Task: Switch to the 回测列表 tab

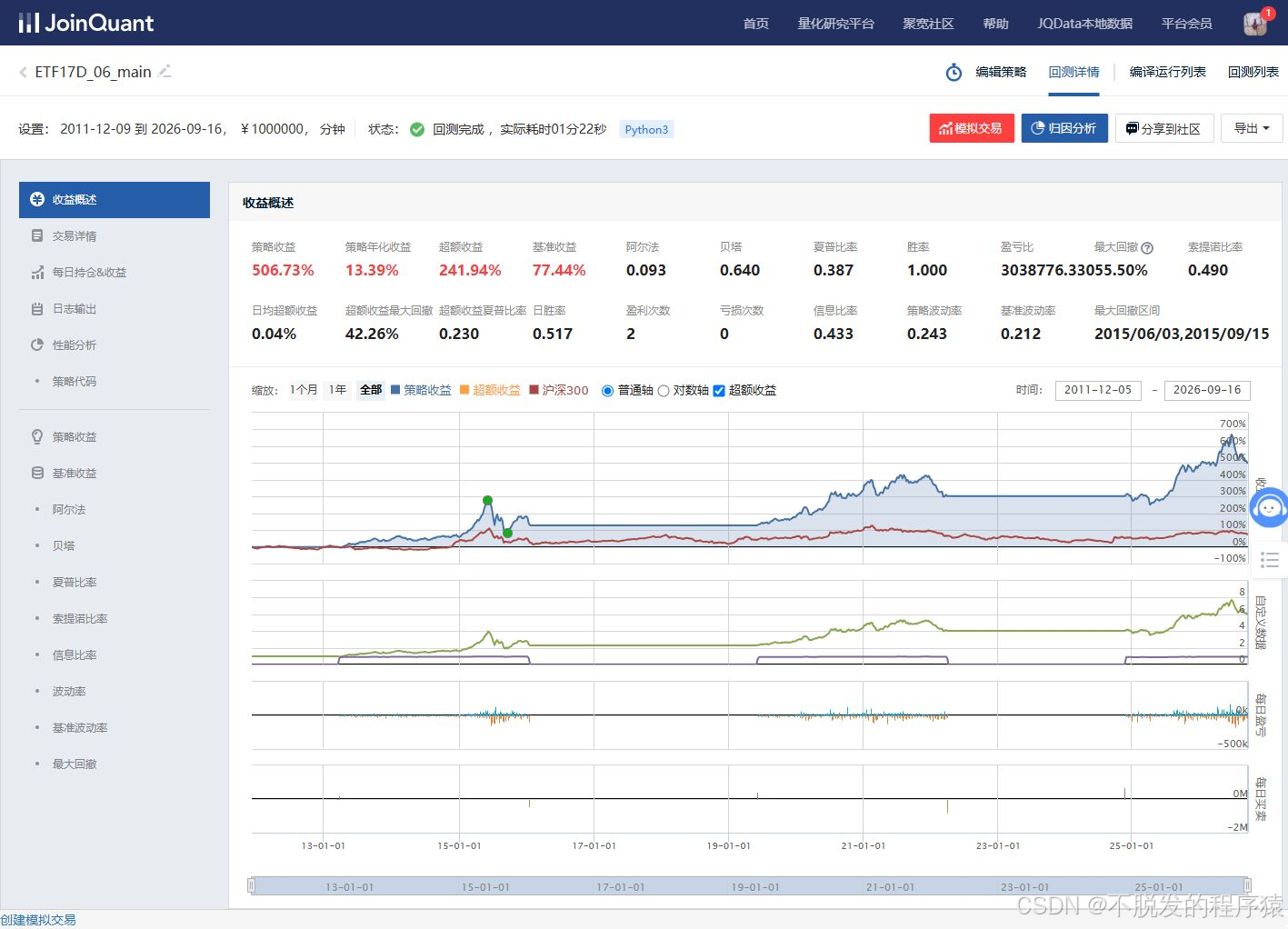Action: tap(1253, 72)
